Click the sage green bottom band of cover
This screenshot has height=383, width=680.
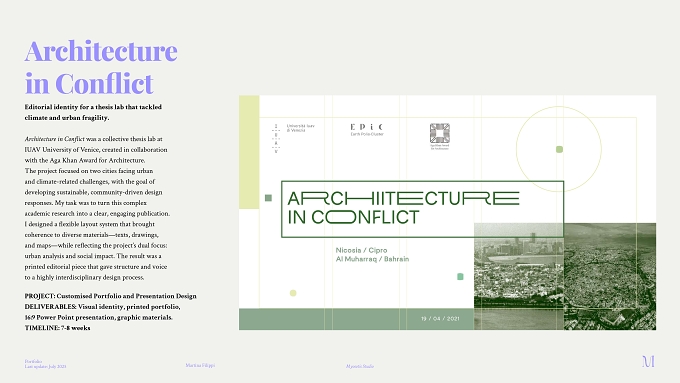pos(356,319)
